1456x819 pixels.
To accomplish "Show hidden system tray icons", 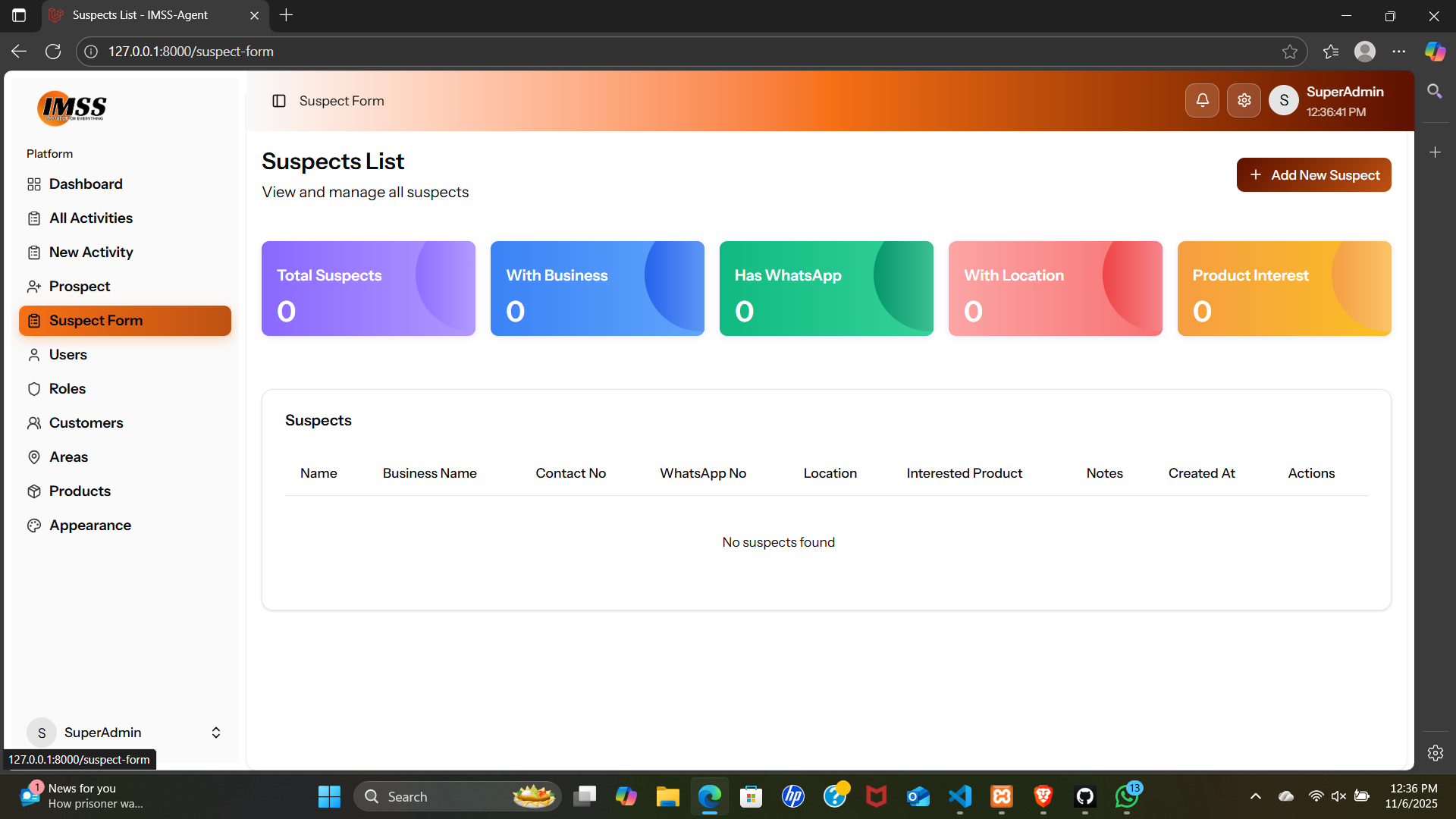I will [1256, 796].
